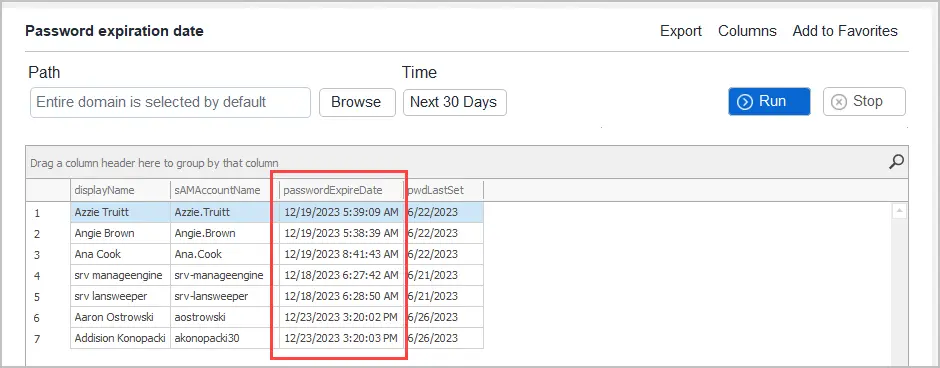Select the Addision Konopacki display name cell
This screenshot has width=940, height=368.
click(x=120, y=338)
